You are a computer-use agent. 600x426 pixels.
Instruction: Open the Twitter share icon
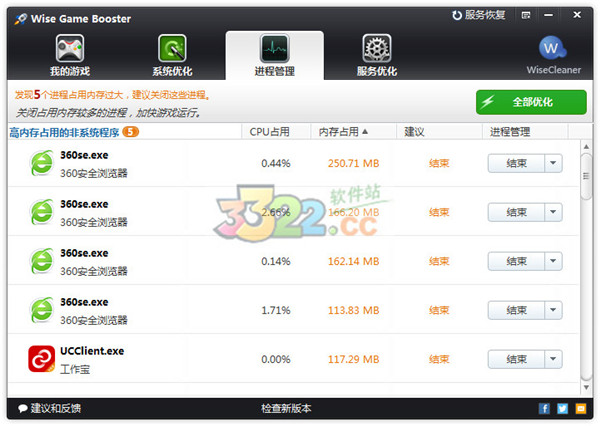click(562, 409)
